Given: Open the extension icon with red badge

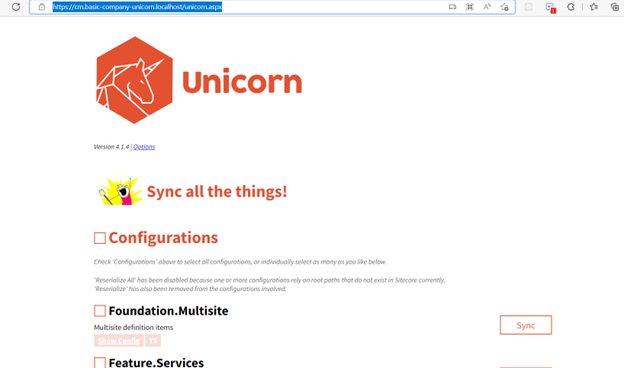Looking at the screenshot, I should point(550,8).
